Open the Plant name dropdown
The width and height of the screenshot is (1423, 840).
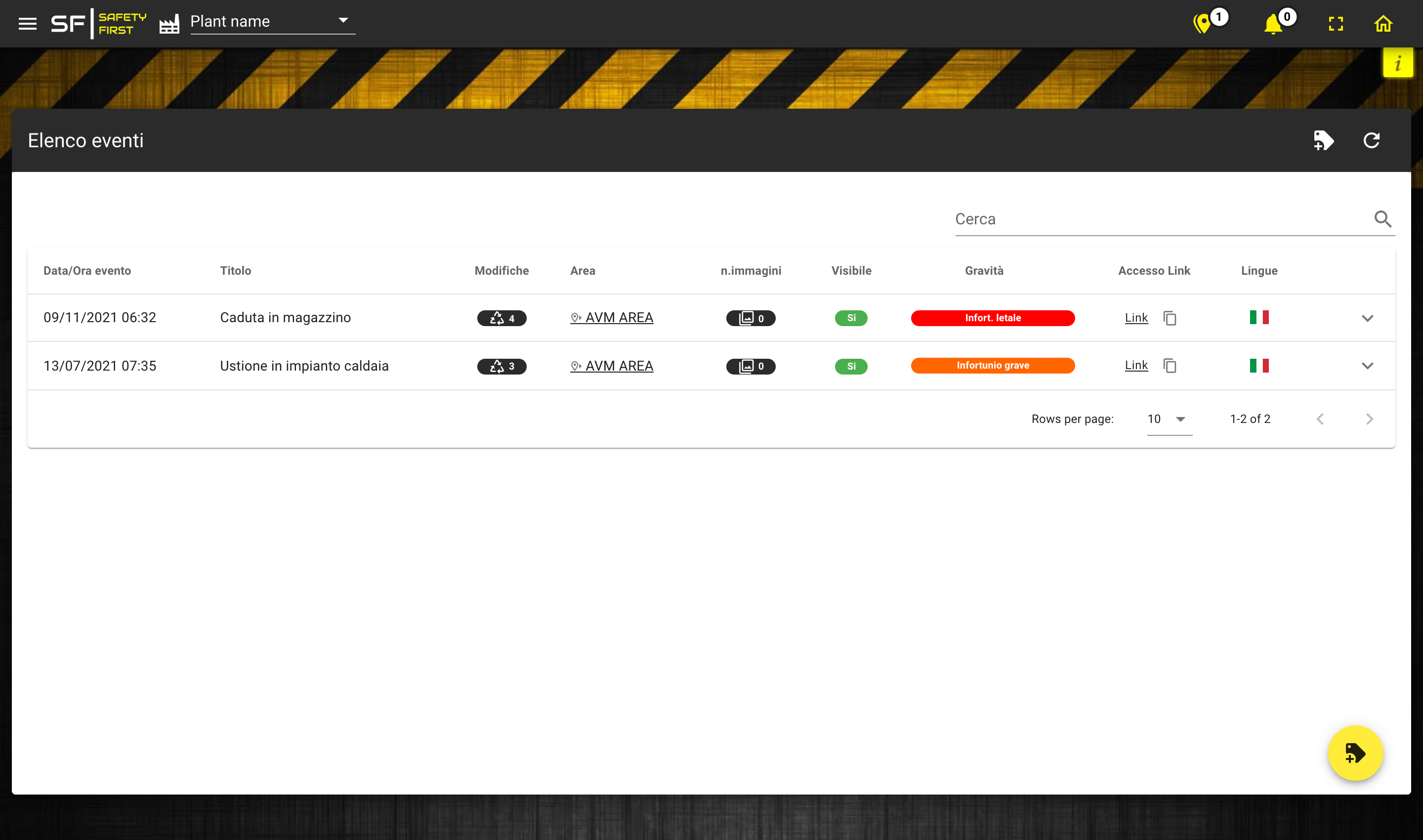(272, 22)
